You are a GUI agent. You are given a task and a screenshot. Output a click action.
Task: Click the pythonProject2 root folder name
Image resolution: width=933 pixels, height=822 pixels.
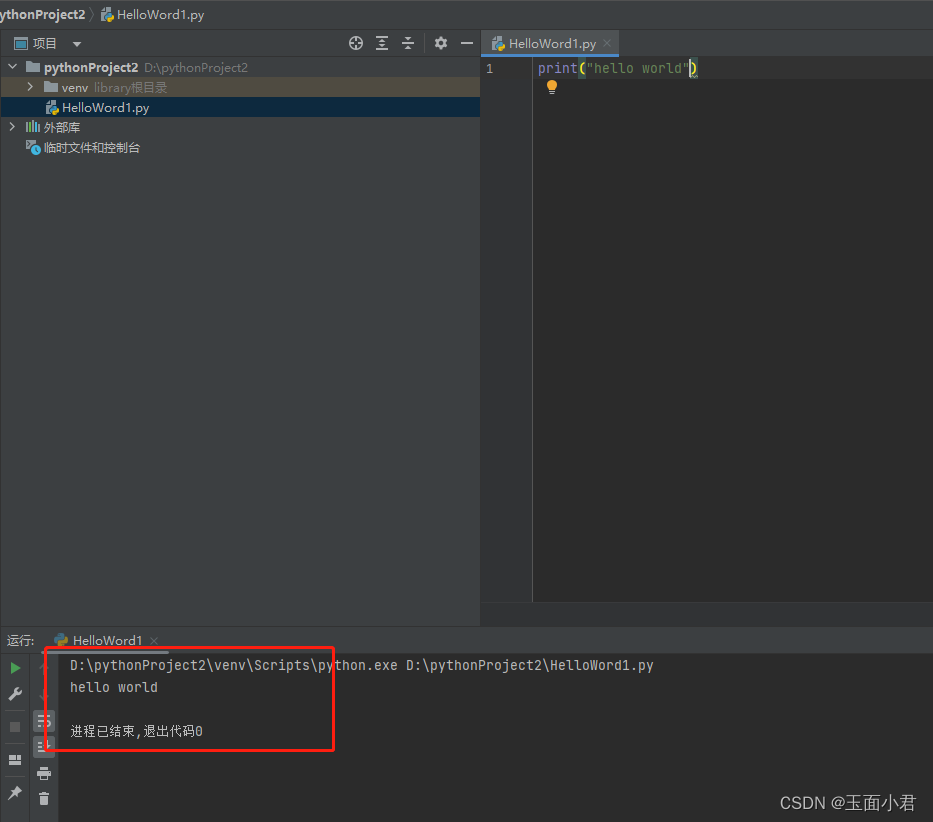(x=91, y=67)
